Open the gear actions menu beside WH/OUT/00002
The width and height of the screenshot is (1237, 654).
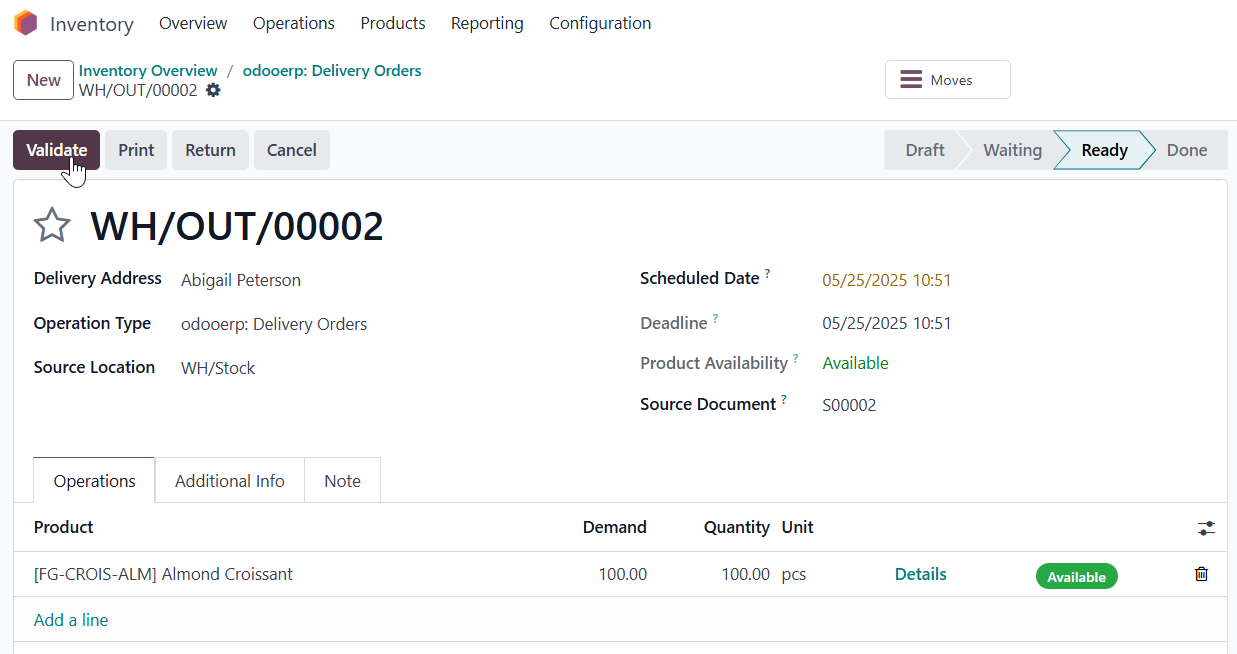click(213, 90)
